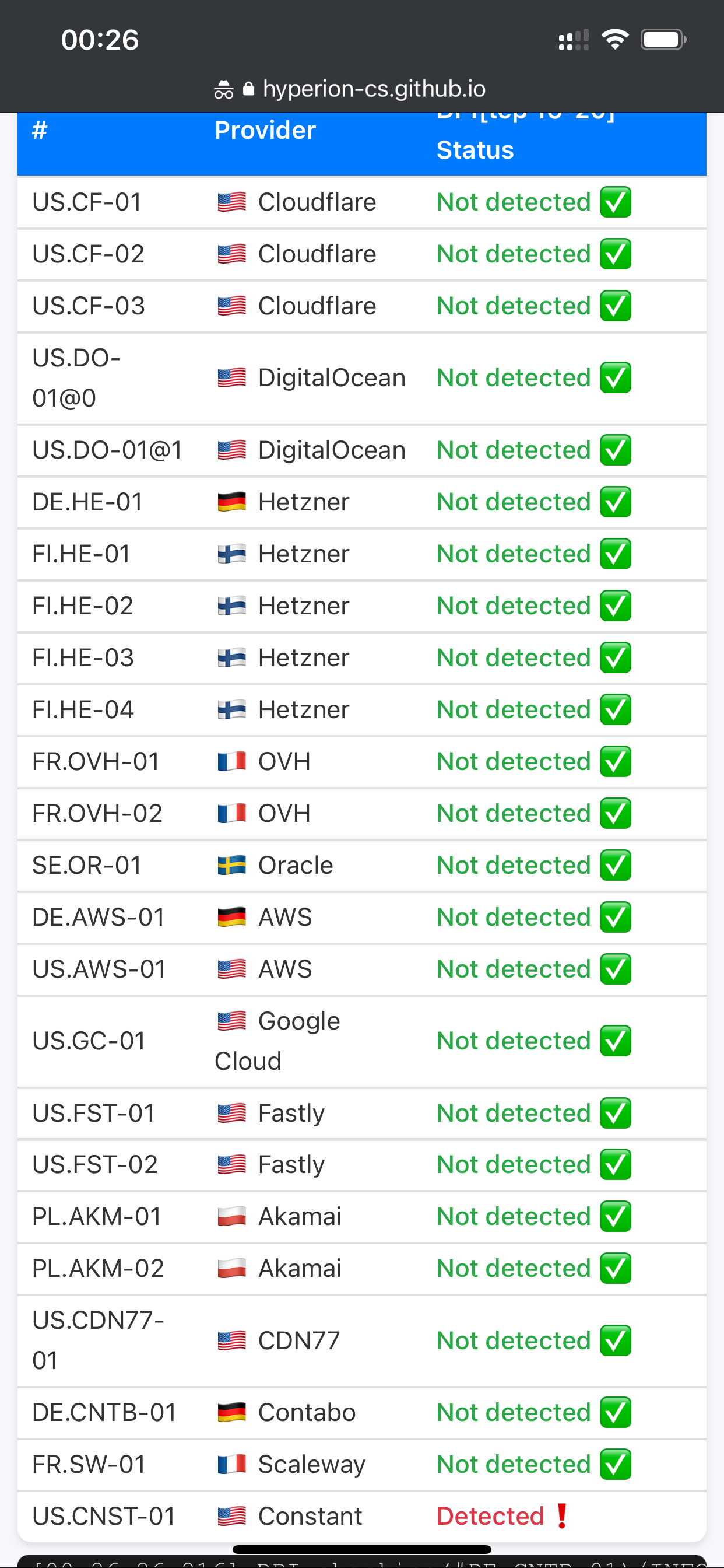
Task: Click the red exclamation mark next to Detected
Action: click(x=561, y=1516)
